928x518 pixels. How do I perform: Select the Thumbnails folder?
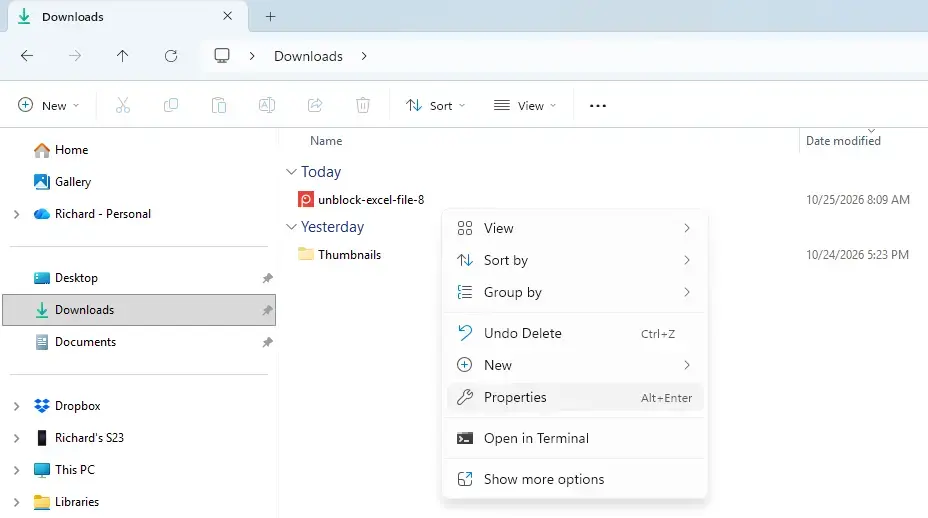coord(340,255)
